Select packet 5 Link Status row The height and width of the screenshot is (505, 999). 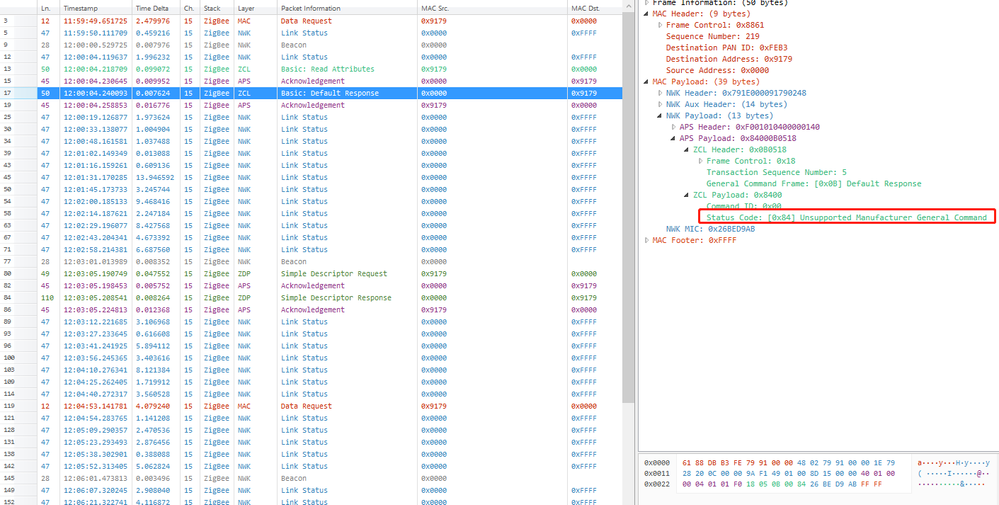coord(311,33)
